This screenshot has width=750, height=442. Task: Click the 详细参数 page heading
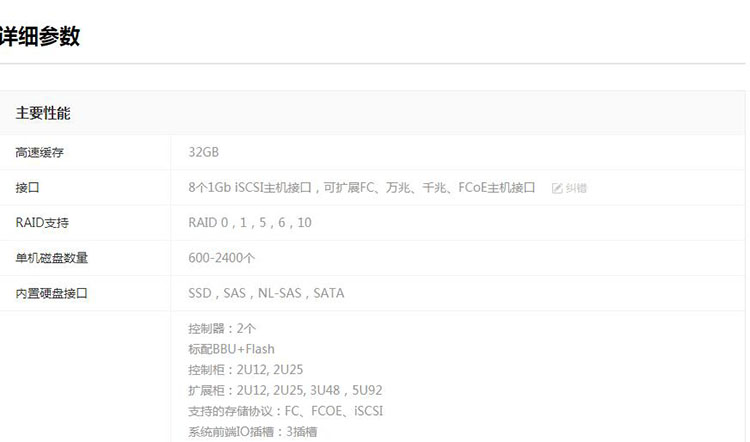pos(40,37)
